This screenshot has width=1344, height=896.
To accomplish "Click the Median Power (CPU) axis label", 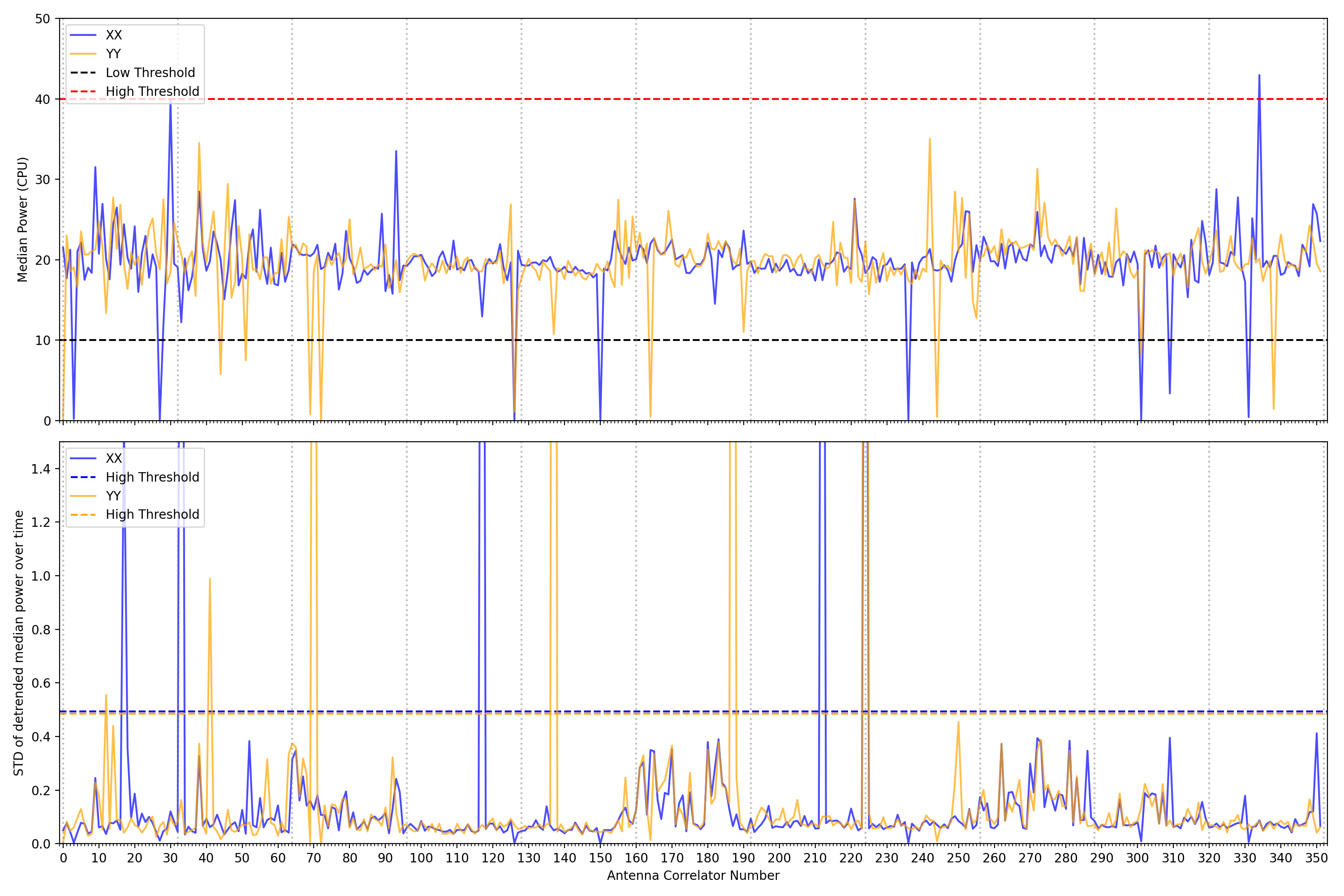I will (x=22, y=220).
